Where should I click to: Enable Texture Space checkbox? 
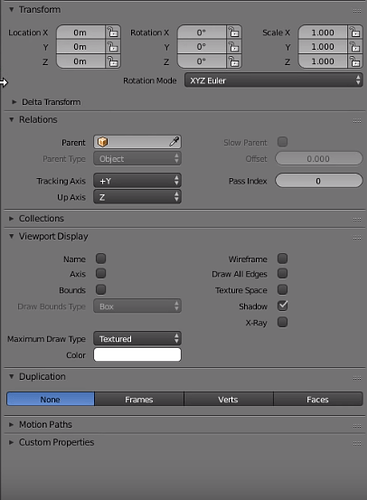(x=282, y=289)
